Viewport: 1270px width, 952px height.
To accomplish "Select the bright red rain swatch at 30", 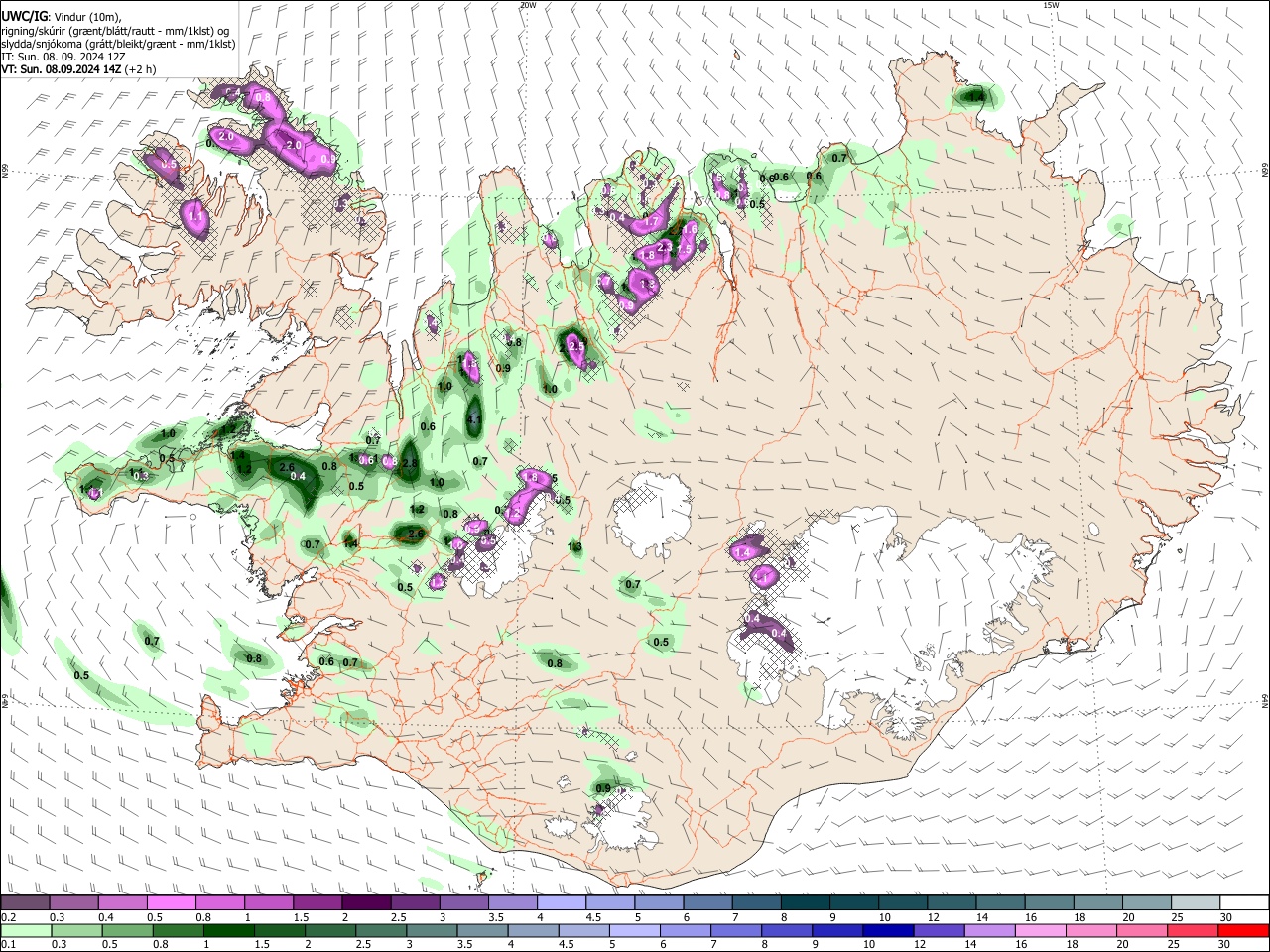I will coord(1243,930).
